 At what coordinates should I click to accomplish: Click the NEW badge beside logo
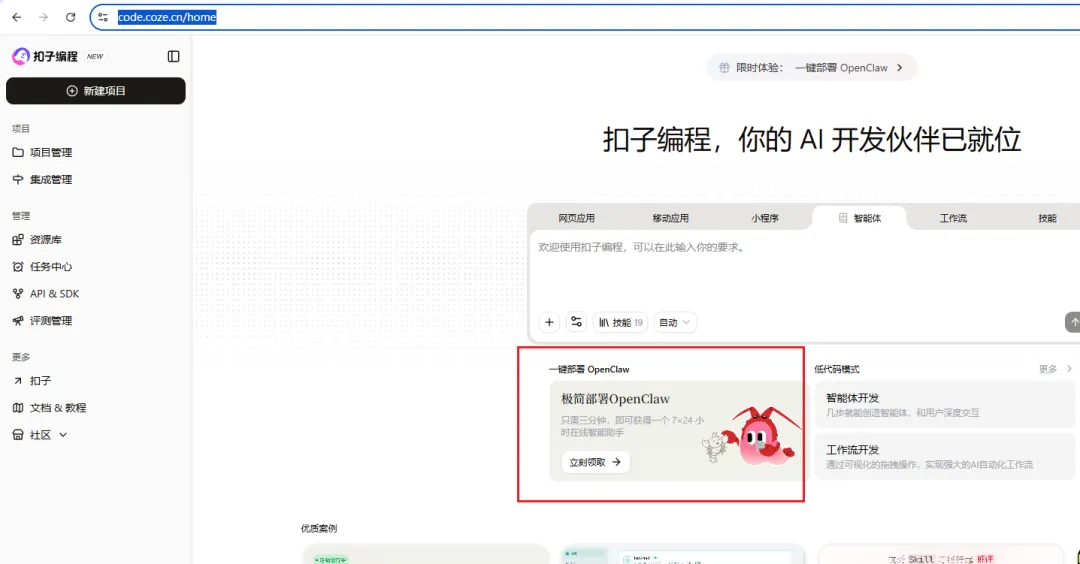(x=95, y=56)
